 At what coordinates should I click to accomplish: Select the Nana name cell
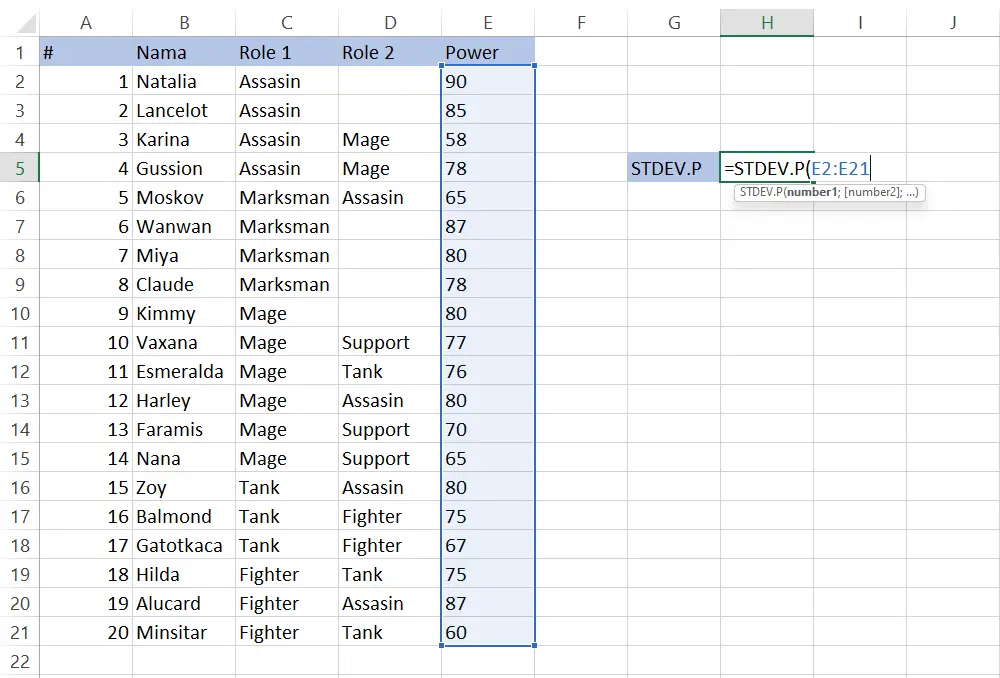(184, 459)
